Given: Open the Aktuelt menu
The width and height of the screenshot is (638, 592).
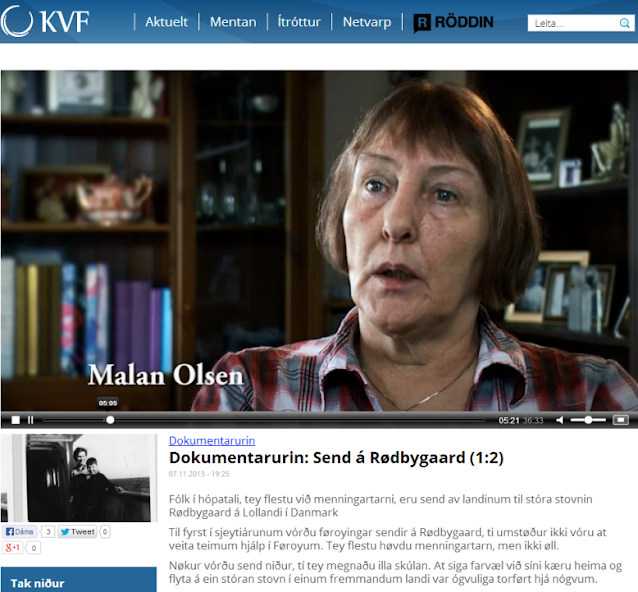Looking at the screenshot, I should coord(166,22).
